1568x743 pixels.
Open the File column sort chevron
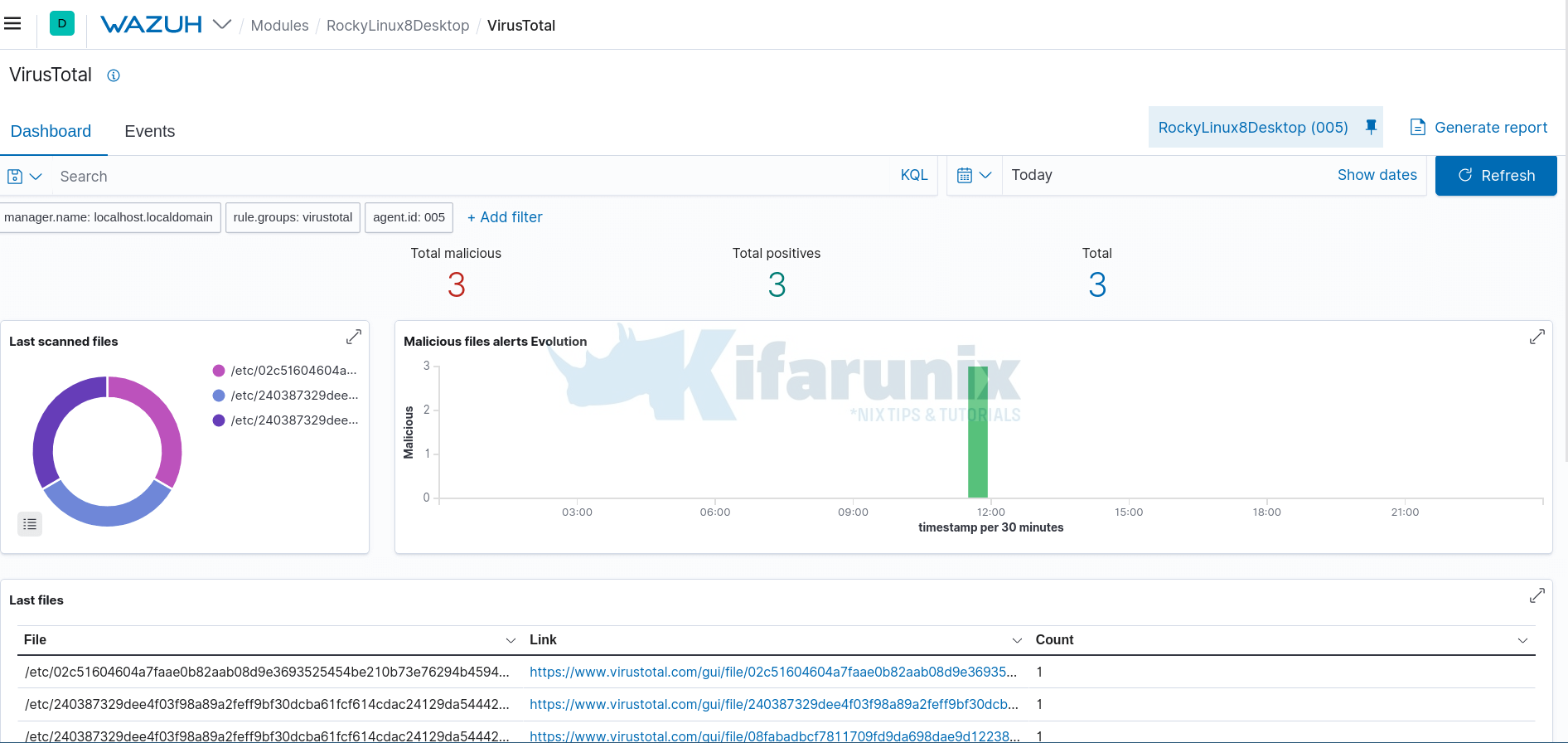pyautogui.click(x=511, y=640)
